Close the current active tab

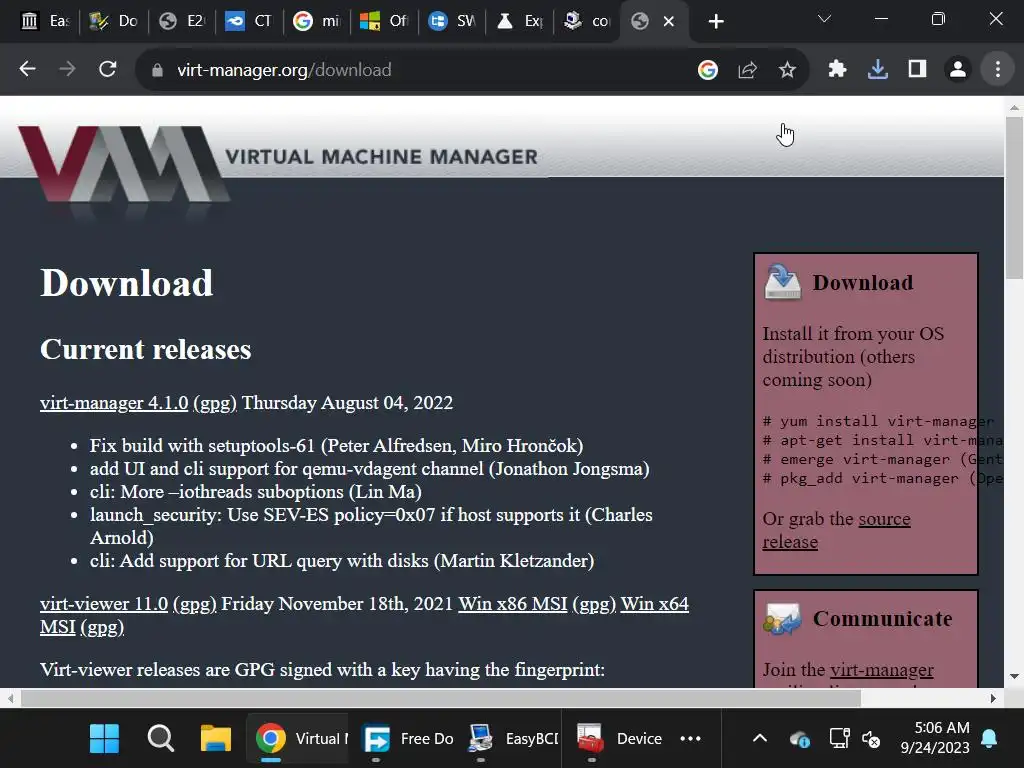coord(669,22)
